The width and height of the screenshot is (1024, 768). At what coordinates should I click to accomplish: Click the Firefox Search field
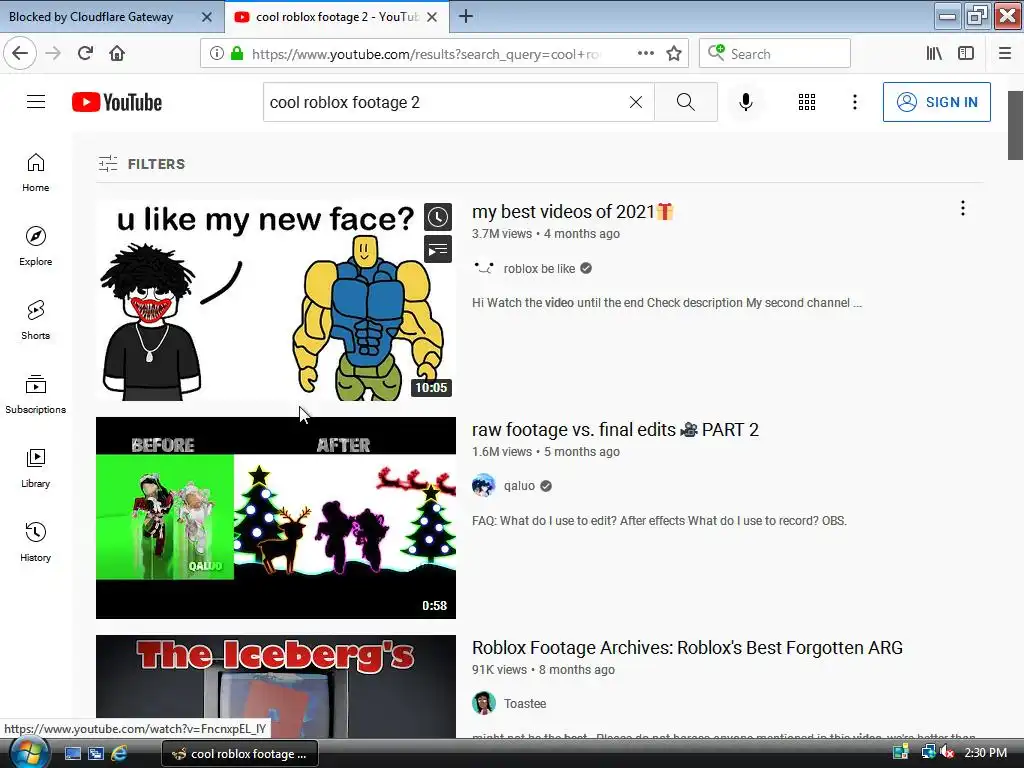(x=775, y=54)
